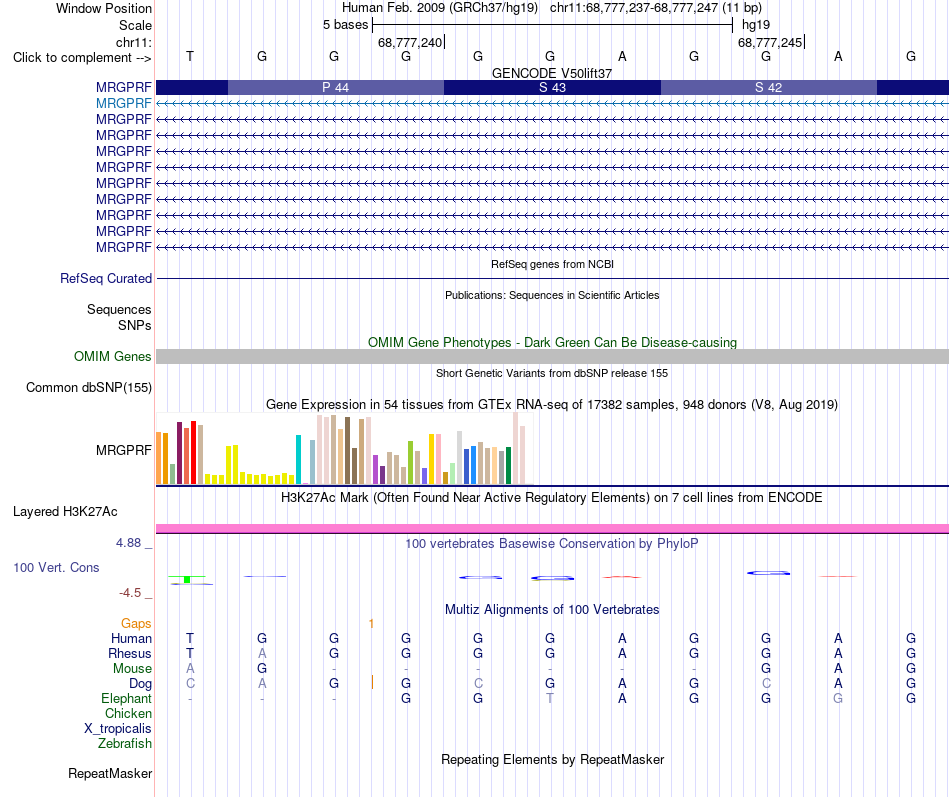This screenshot has height=797, width=950.
Task: Click 'Repeating Elements by RepeatMasker' title
Action: click(552, 760)
